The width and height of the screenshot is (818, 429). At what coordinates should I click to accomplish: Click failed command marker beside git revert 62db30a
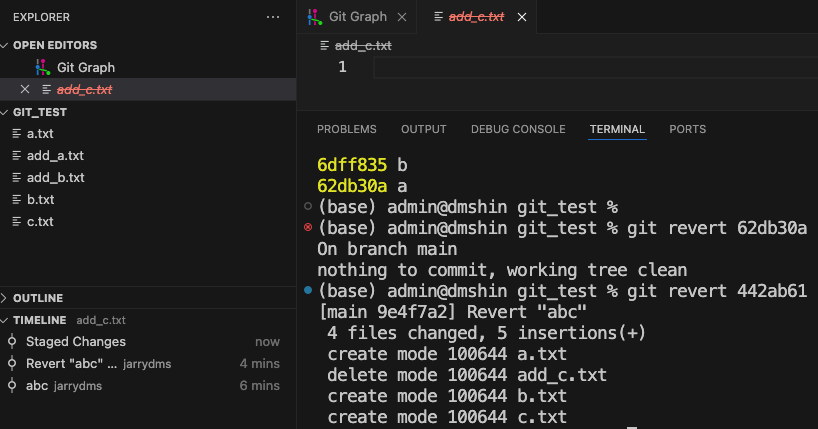308,227
